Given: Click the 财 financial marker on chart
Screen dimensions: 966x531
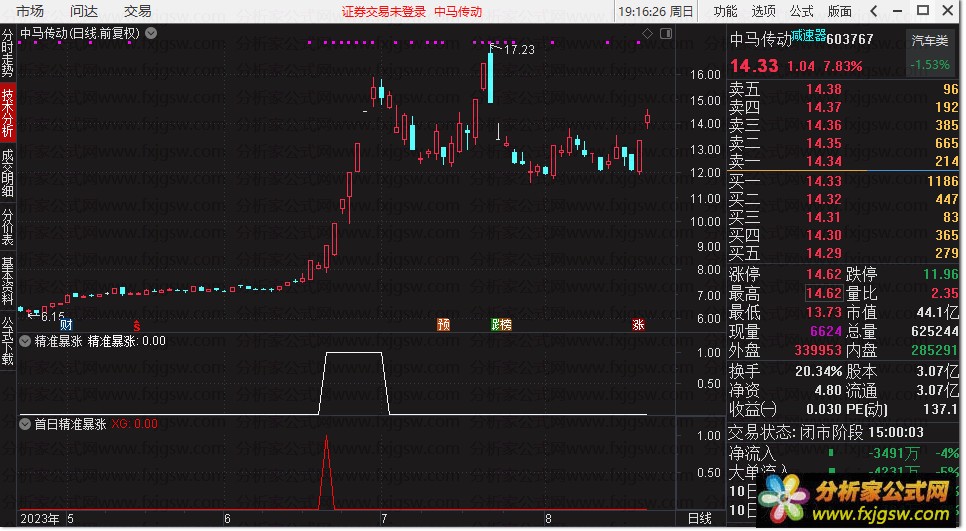Looking at the screenshot, I should coord(67,325).
